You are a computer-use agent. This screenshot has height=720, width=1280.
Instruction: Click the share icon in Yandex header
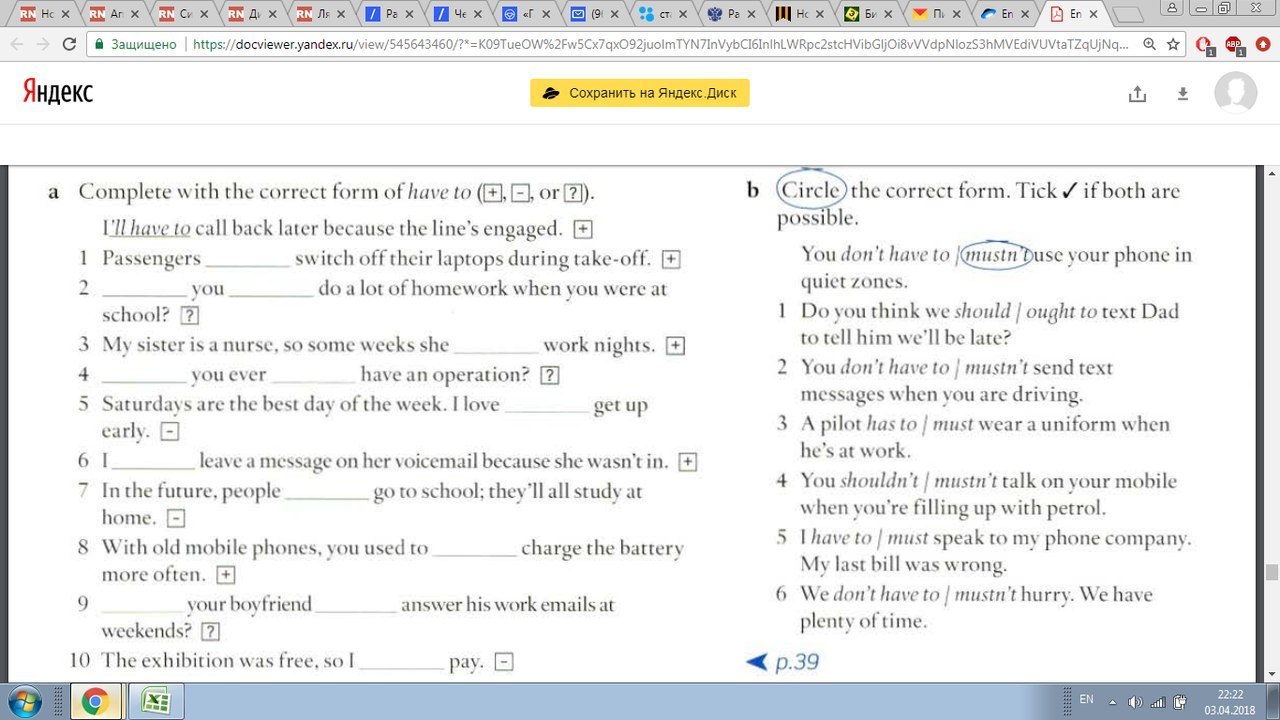click(1137, 93)
